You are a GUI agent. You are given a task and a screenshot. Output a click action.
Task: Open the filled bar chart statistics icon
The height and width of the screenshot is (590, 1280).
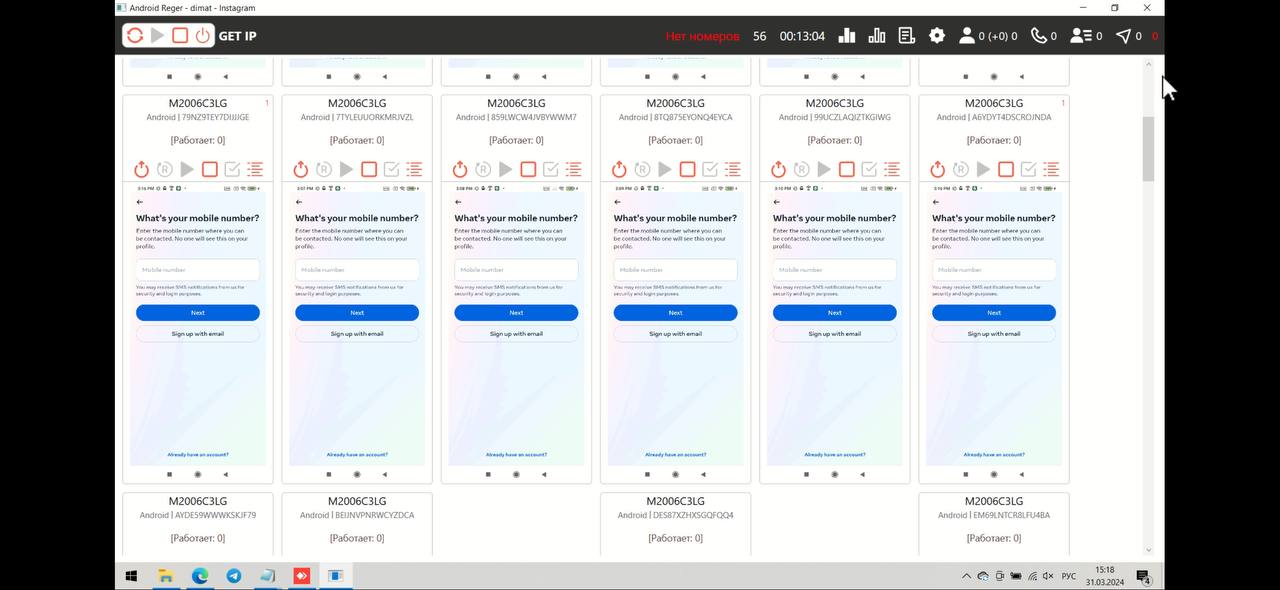847,36
